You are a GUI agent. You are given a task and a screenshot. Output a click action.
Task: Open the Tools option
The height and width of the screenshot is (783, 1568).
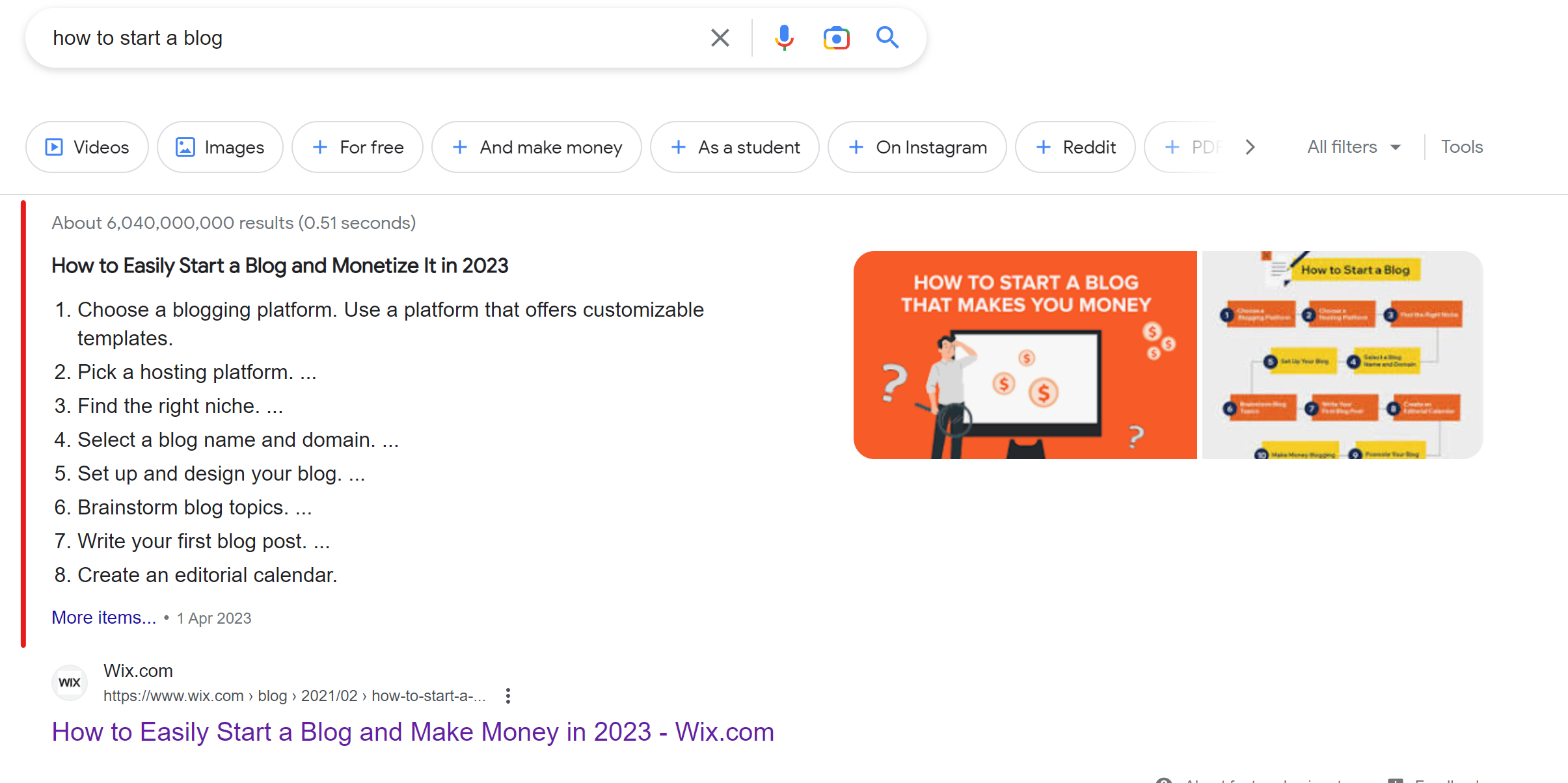click(1461, 147)
